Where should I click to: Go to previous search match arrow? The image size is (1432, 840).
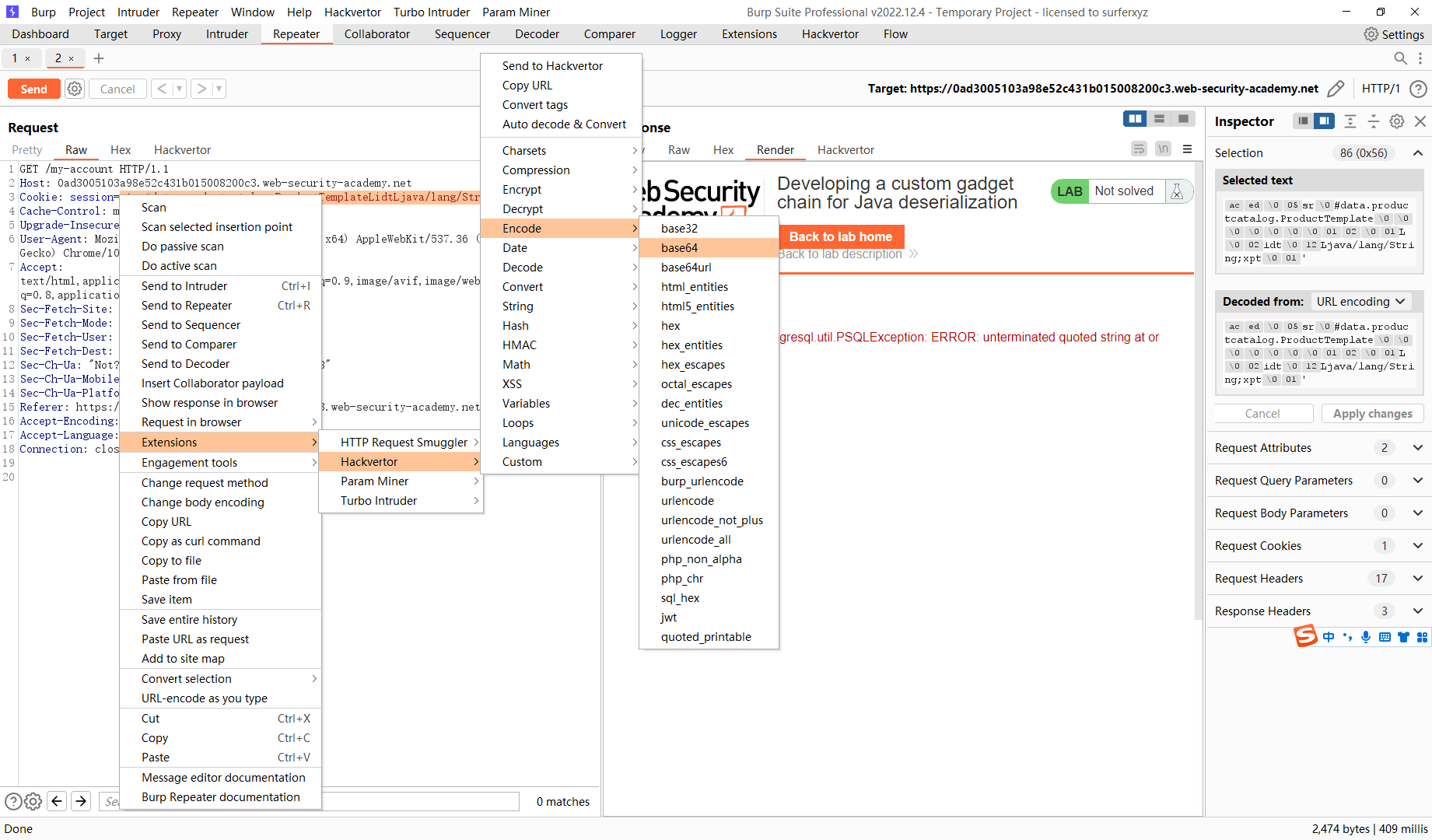[57, 801]
